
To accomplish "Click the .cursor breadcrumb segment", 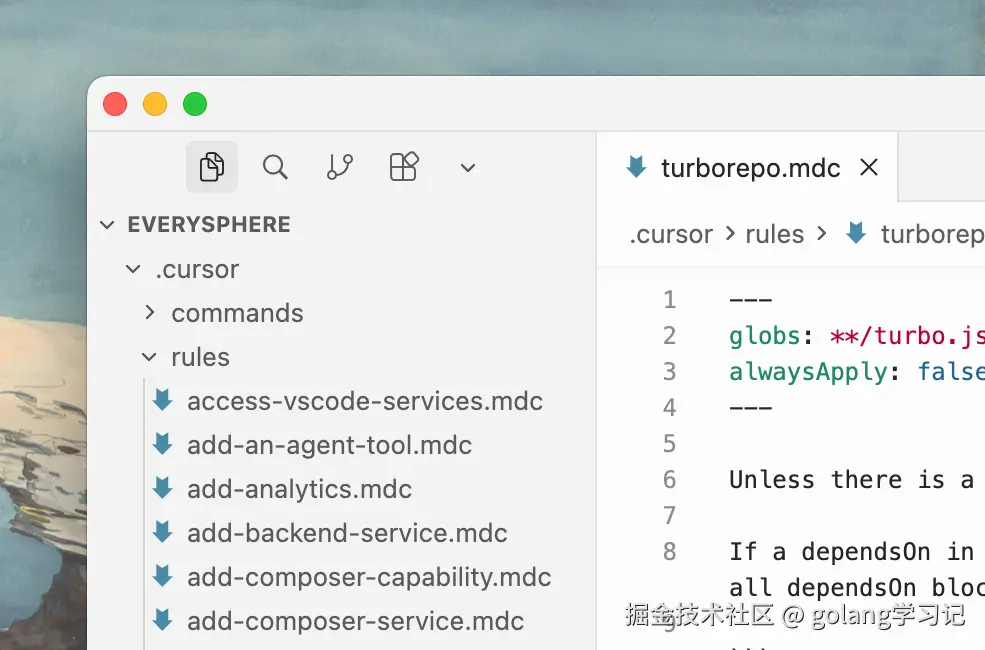I will tap(671, 234).
